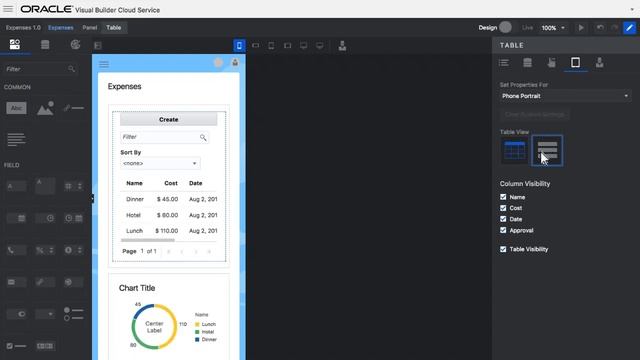Uncheck the Date column visibility checkbox

[x=503, y=219]
